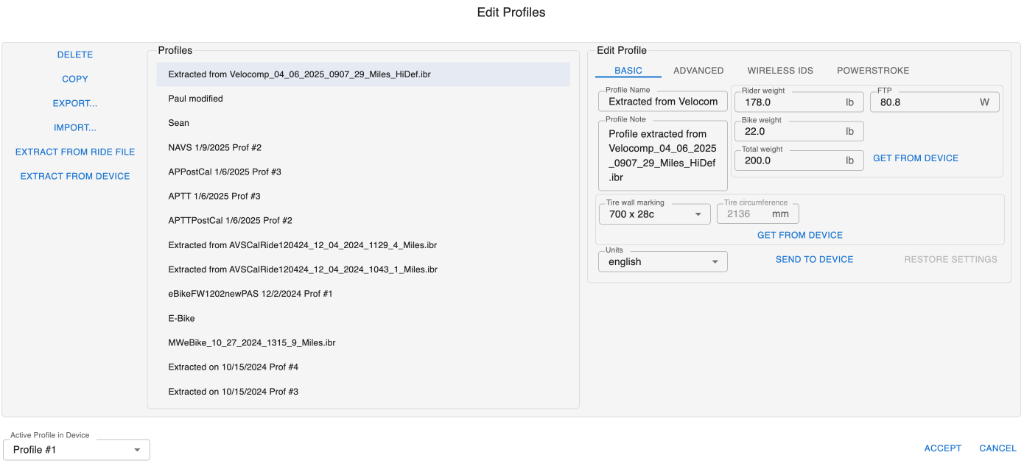The image size is (1024, 469).
Task: Open the Tire wall marking dropdown
Action: [653, 214]
